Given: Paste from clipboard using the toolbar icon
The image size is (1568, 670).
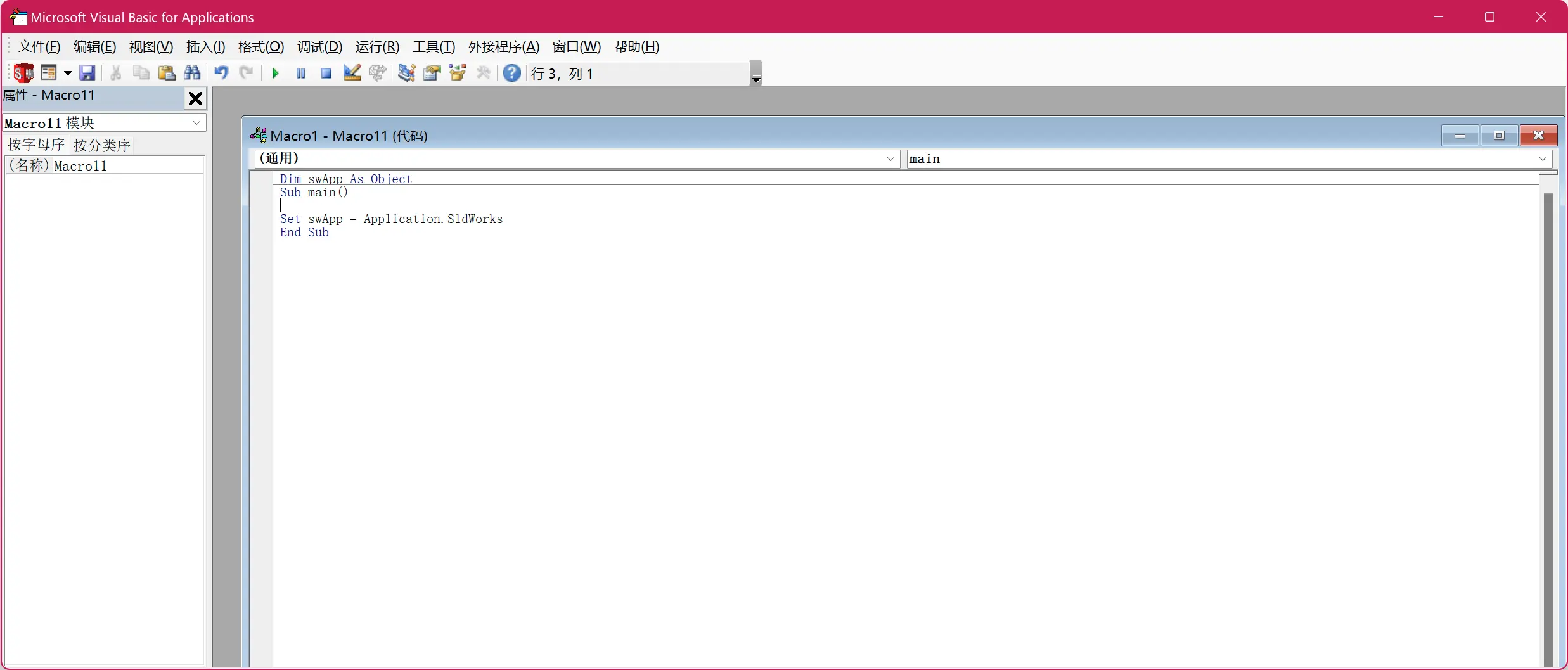Looking at the screenshot, I should 167,74.
